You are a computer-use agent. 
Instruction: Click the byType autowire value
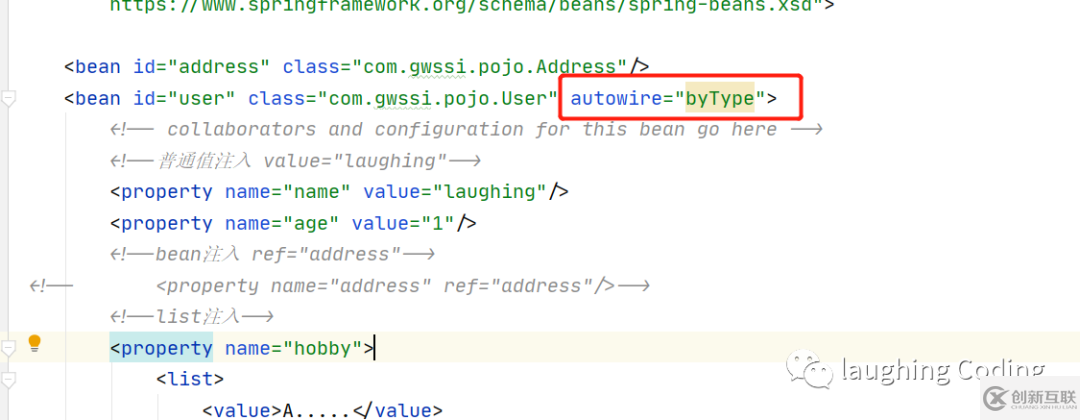tap(720, 98)
